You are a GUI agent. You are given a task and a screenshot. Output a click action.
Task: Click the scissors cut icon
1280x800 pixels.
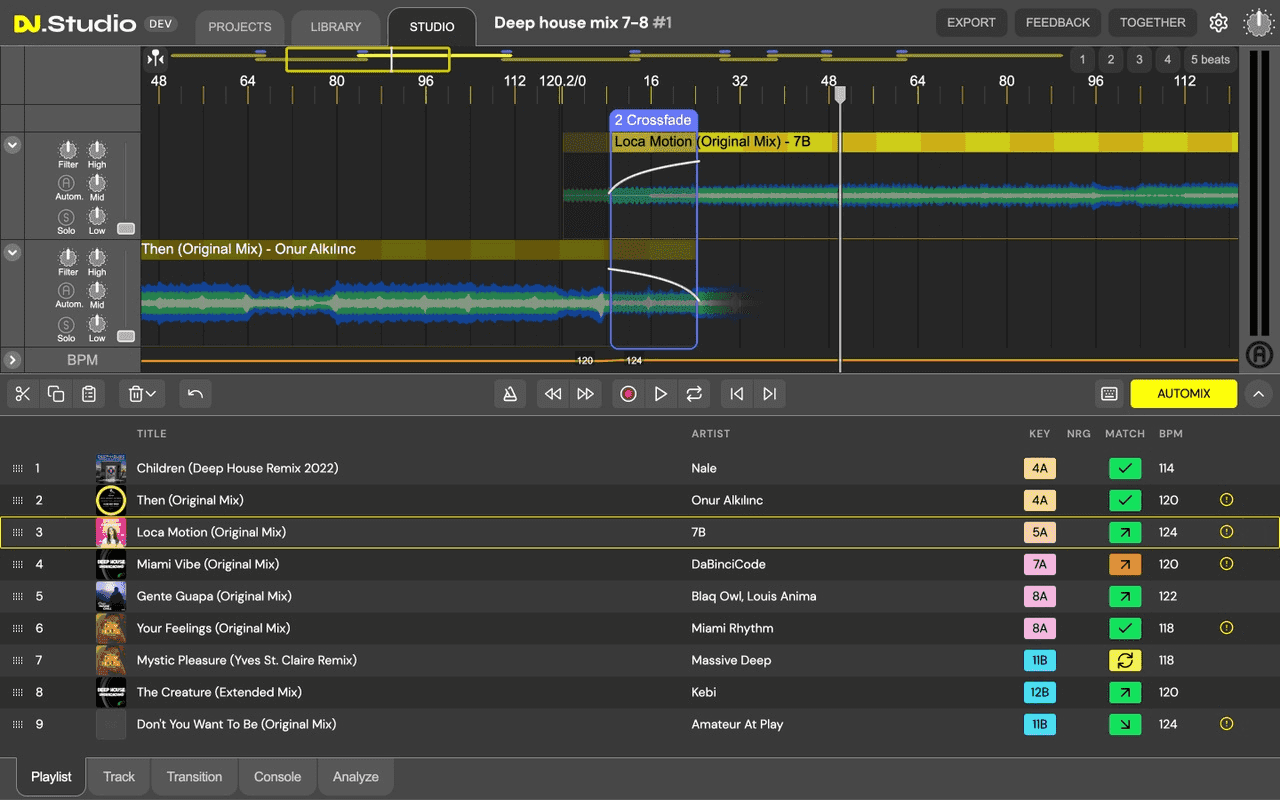[23, 394]
